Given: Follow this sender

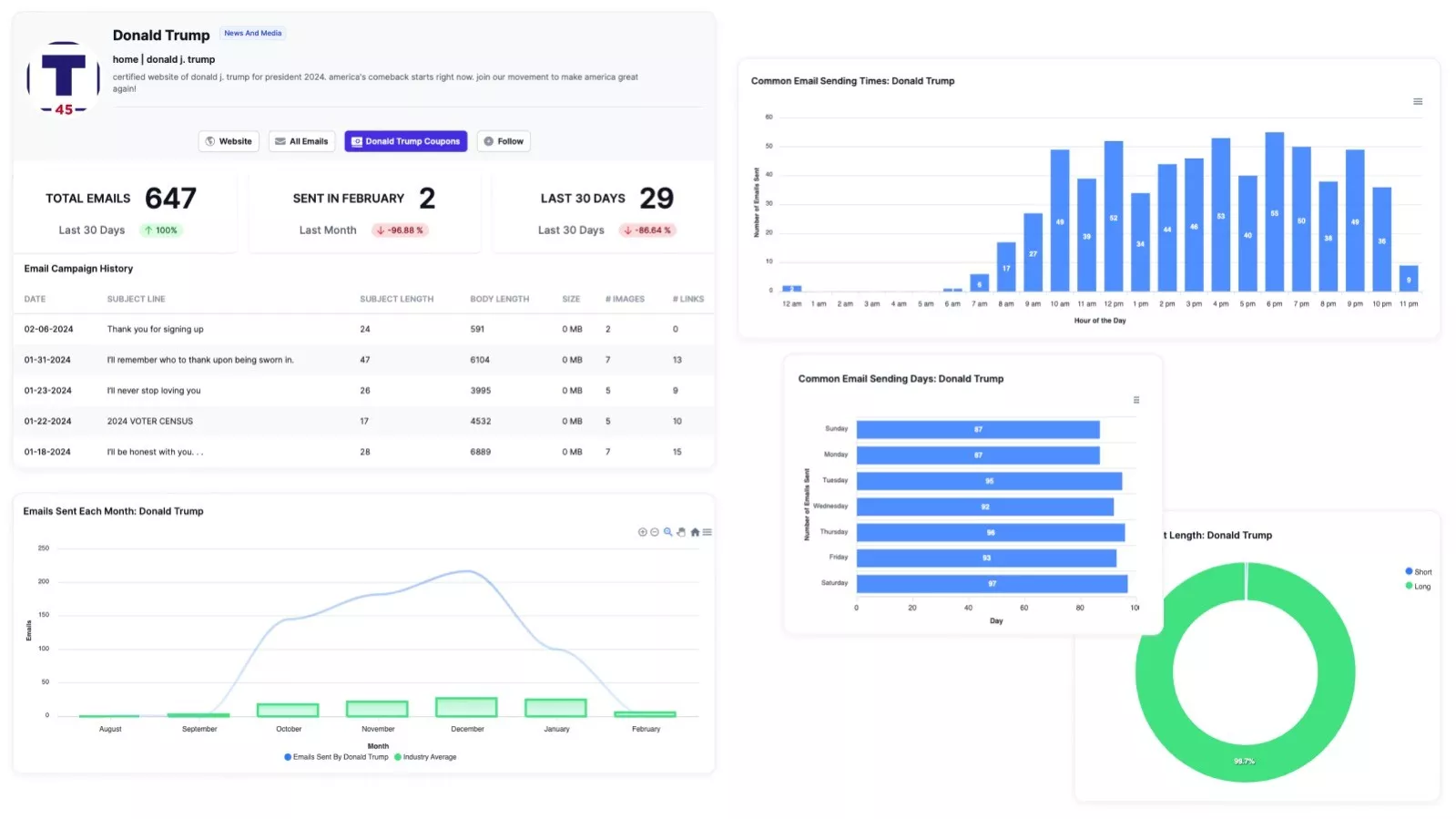Looking at the screenshot, I should tap(504, 141).
